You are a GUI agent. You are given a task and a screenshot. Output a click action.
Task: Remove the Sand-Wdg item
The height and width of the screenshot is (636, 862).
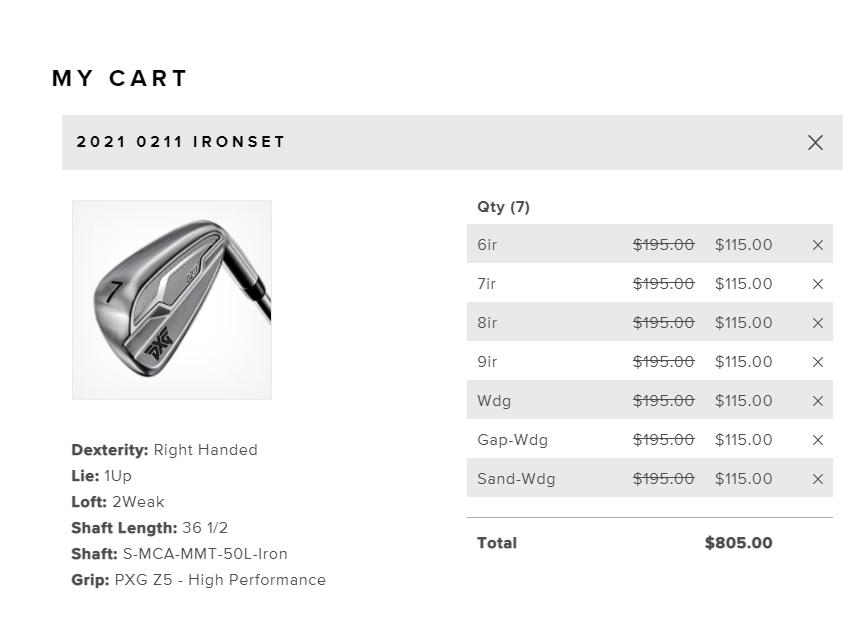[x=817, y=479]
